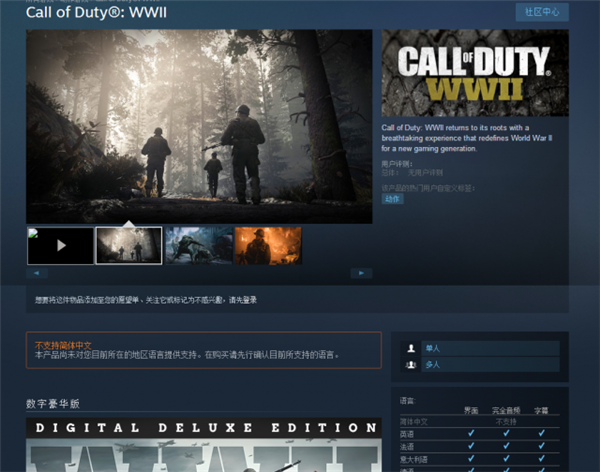Click the 不支持简体中文 warning heading
The width and height of the screenshot is (600, 472).
point(63,345)
